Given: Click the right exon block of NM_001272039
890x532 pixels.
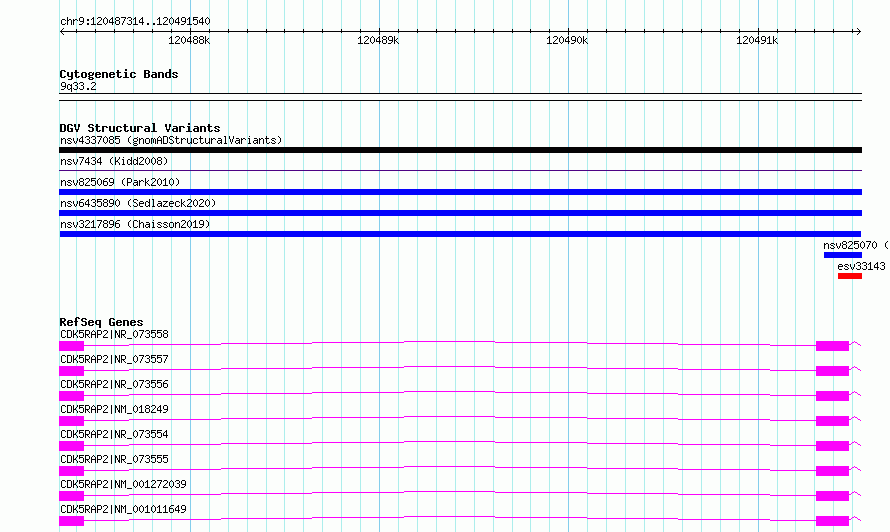Looking at the screenshot, I should point(833,496).
